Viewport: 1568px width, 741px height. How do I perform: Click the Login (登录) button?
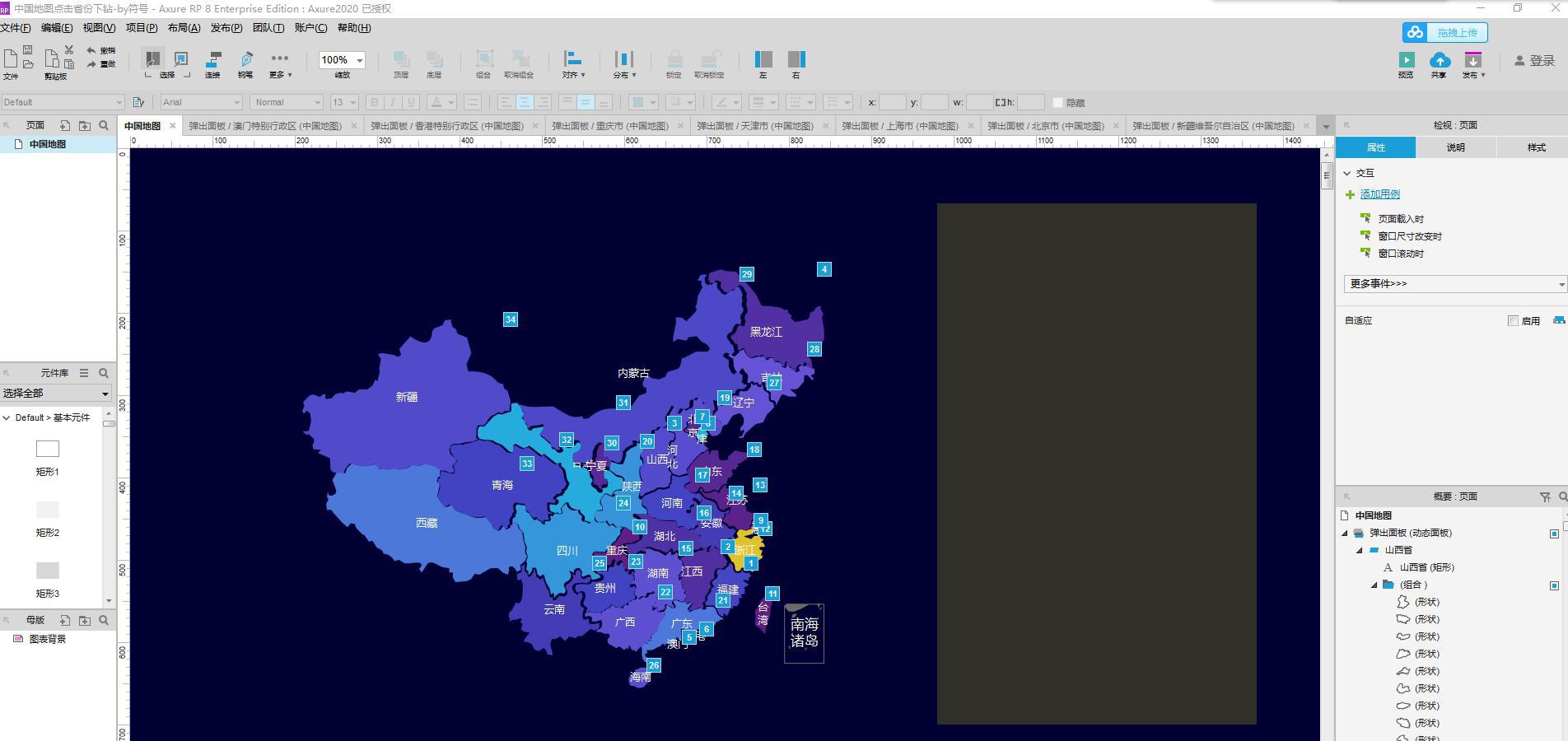point(1535,61)
